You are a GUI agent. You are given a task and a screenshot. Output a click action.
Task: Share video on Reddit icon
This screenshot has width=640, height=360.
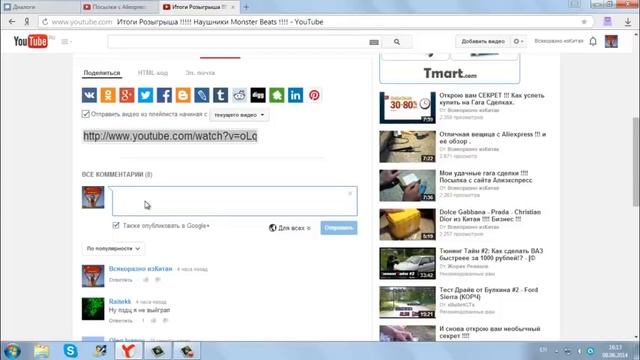click(x=239, y=96)
